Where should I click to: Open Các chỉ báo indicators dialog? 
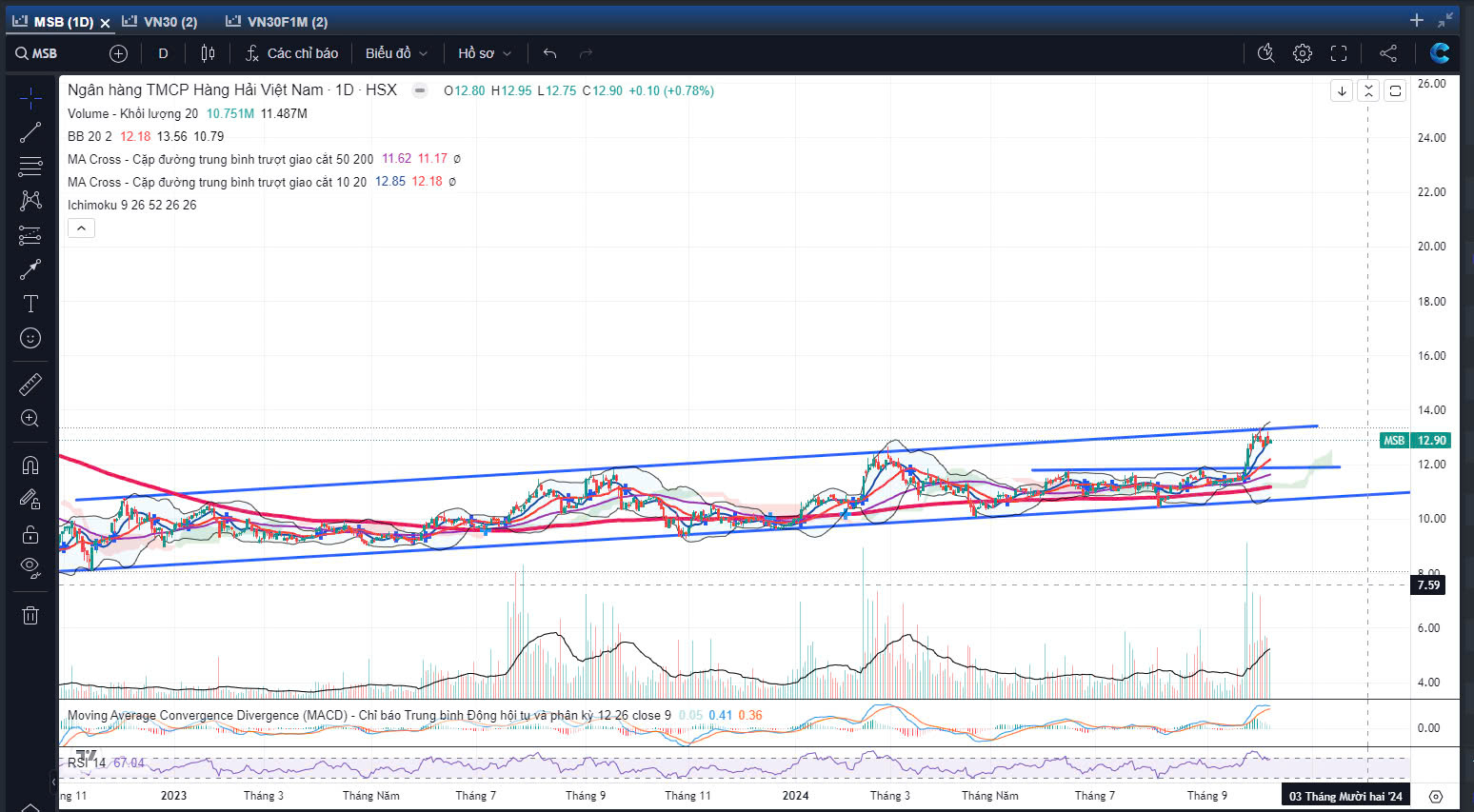point(291,53)
